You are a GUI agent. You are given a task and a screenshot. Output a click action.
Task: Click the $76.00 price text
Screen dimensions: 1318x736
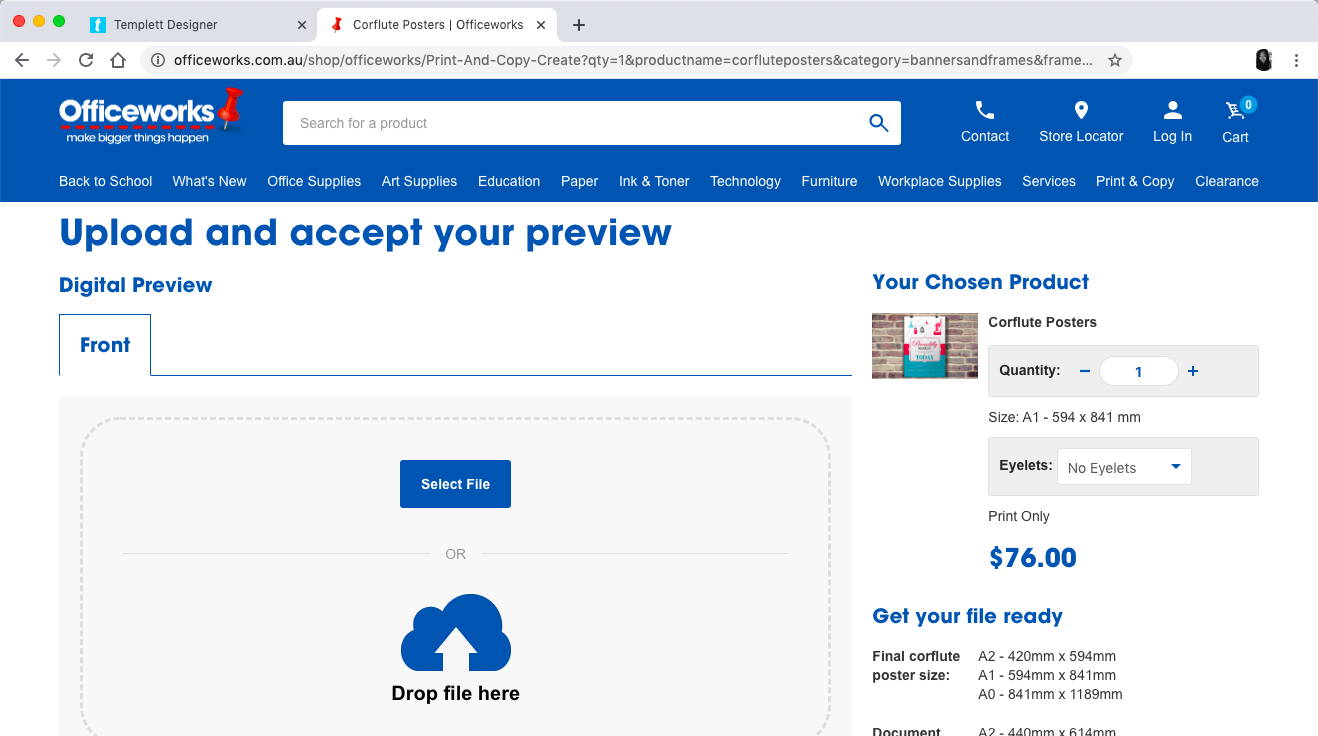point(1033,558)
